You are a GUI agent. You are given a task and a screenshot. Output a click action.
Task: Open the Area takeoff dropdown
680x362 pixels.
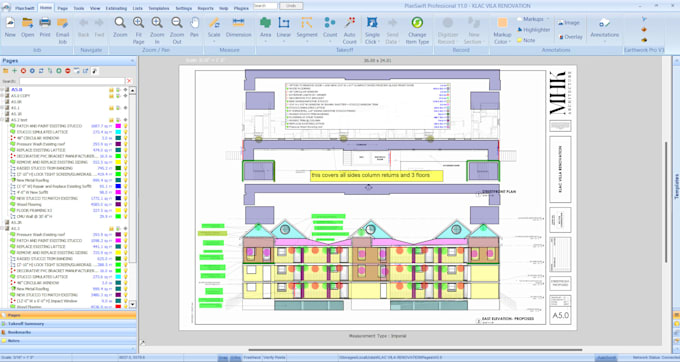(x=265, y=42)
